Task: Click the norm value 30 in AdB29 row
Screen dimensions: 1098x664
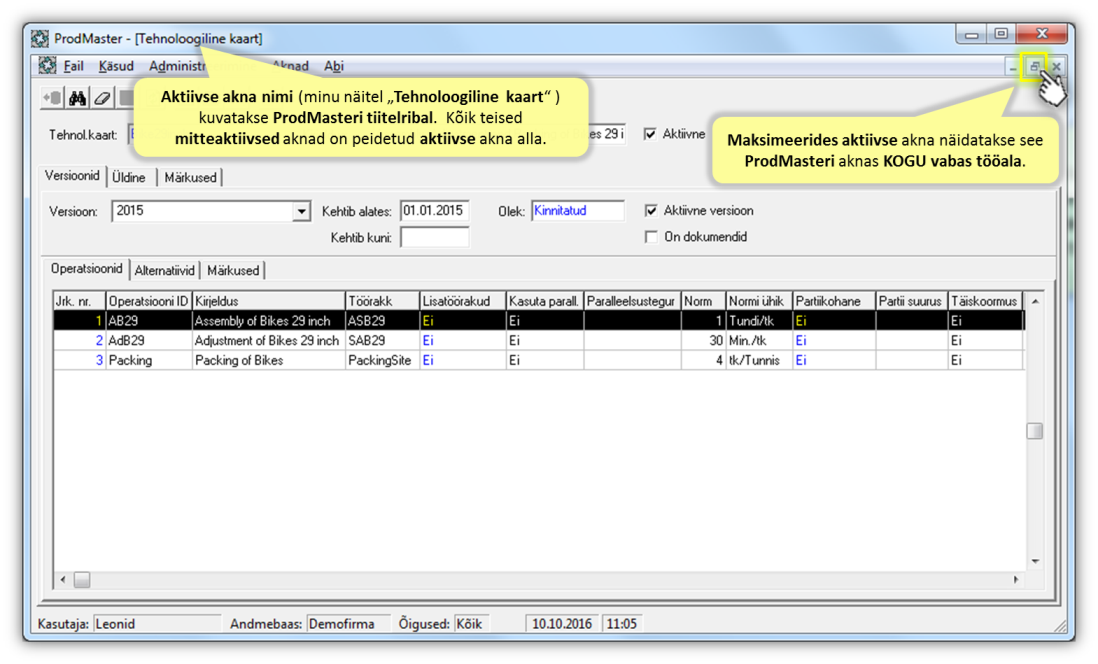Action: coord(703,340)
